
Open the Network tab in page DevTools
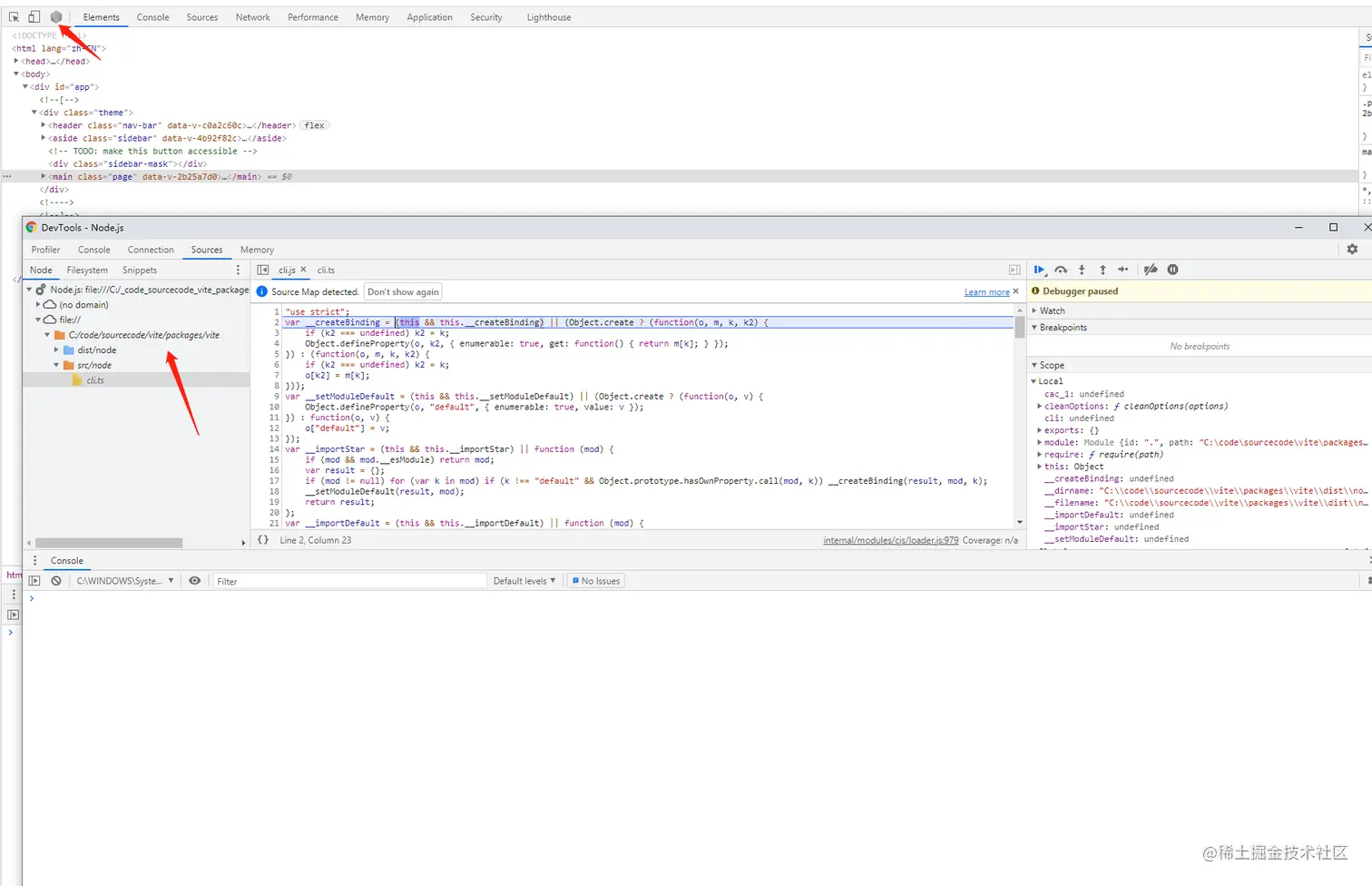click(253, 17)
